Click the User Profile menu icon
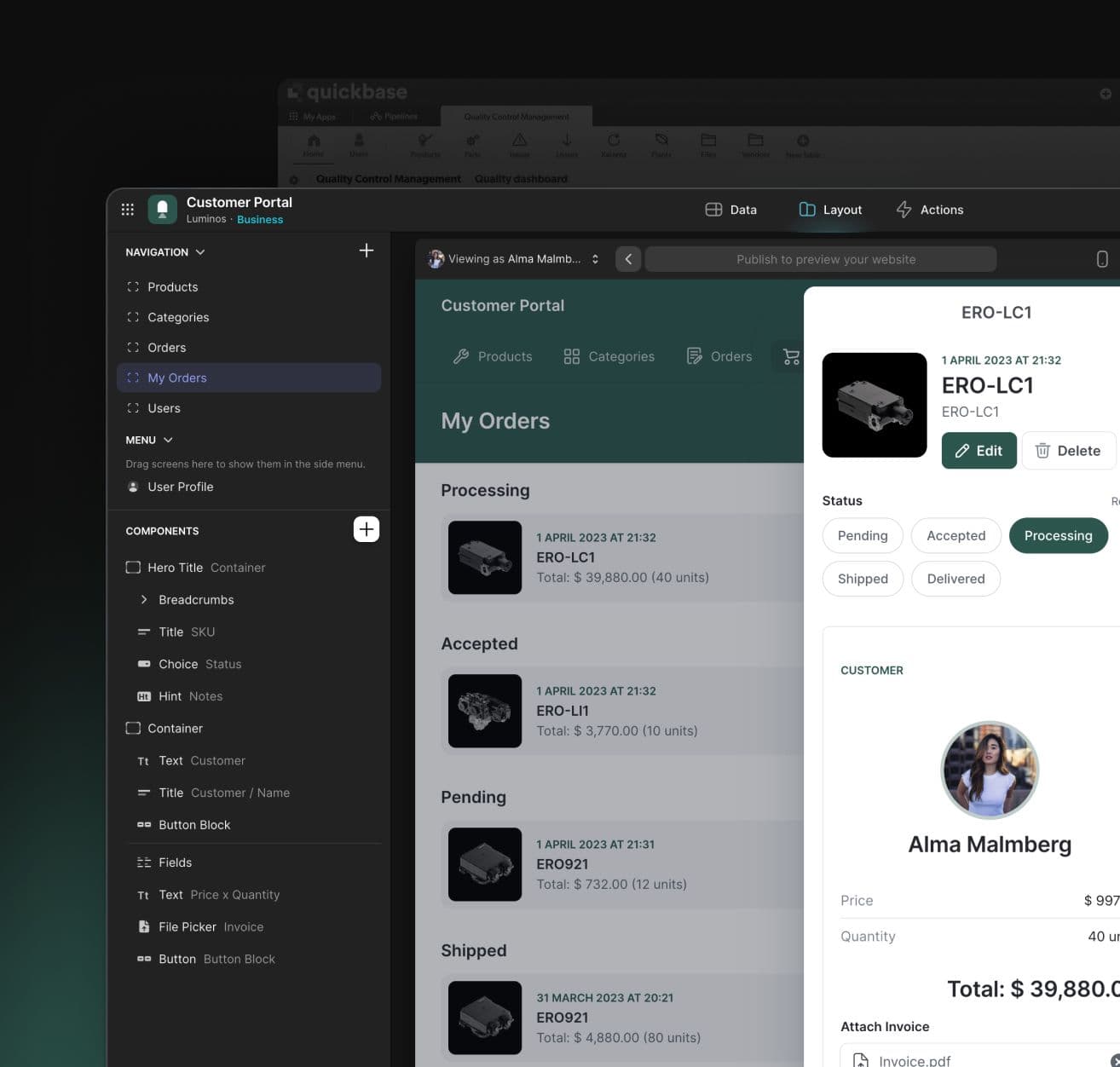Screen dimensions: 1120x1067 (133, 487)
